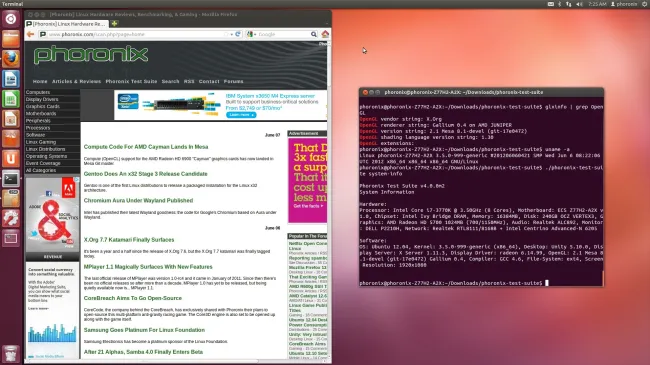Open the Chromium Aura Under Wayland Published link
650x365 pixels.
coord(138,200)
